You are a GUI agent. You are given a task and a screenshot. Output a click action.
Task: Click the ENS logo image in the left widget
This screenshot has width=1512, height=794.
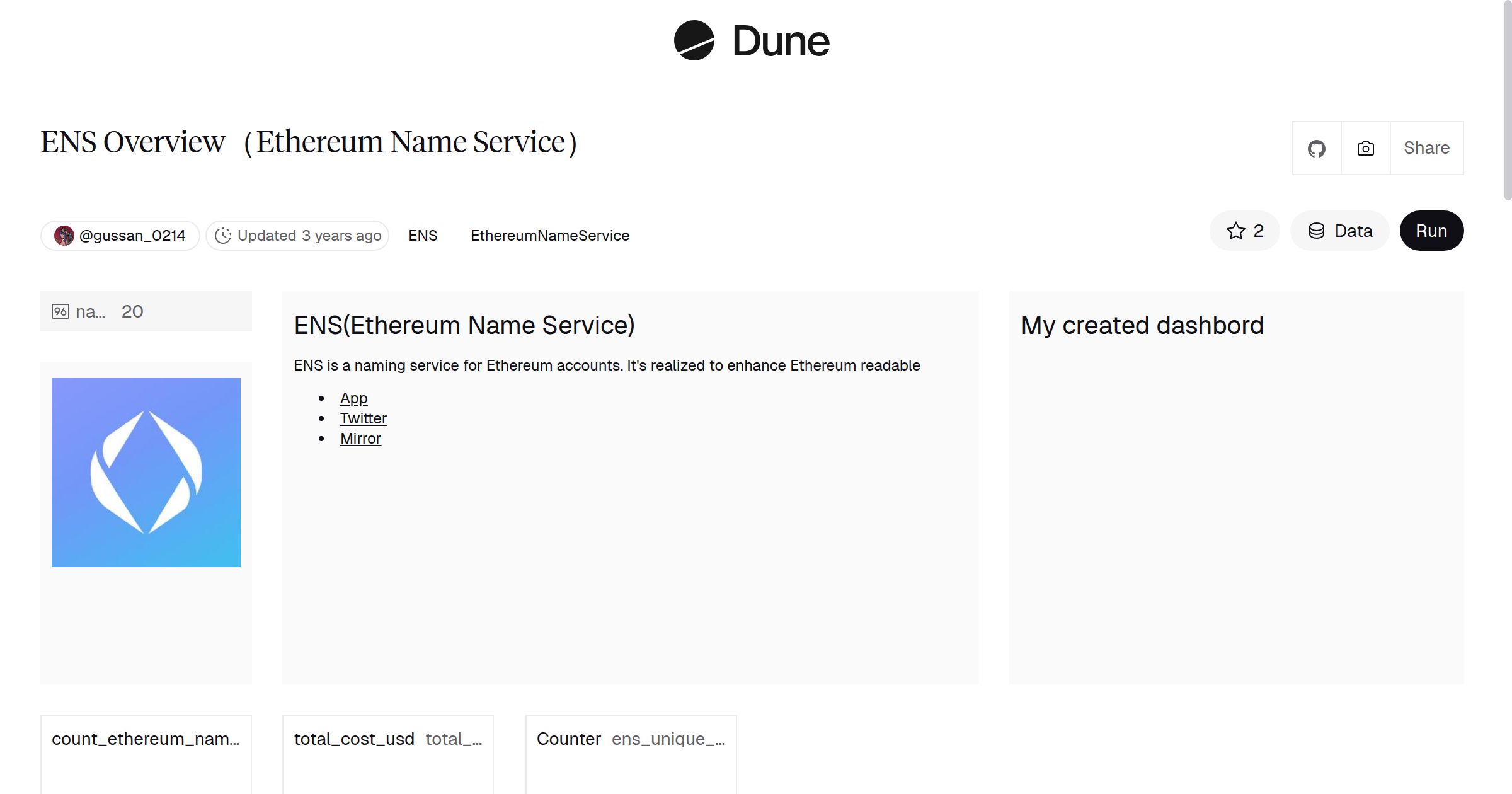click(x=146, y=472)
